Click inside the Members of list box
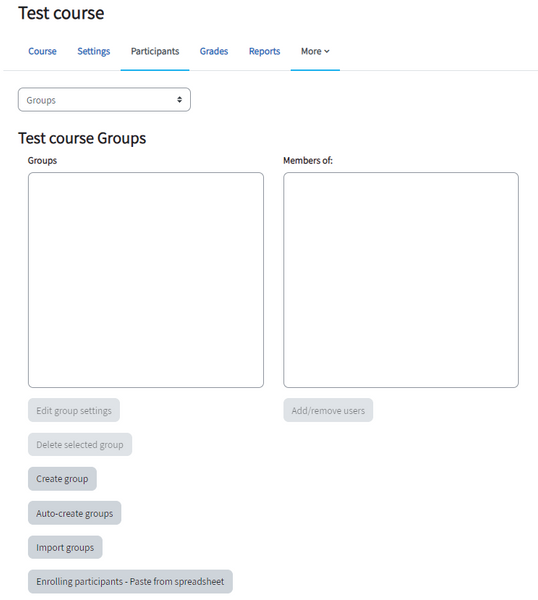 (401, 280)
